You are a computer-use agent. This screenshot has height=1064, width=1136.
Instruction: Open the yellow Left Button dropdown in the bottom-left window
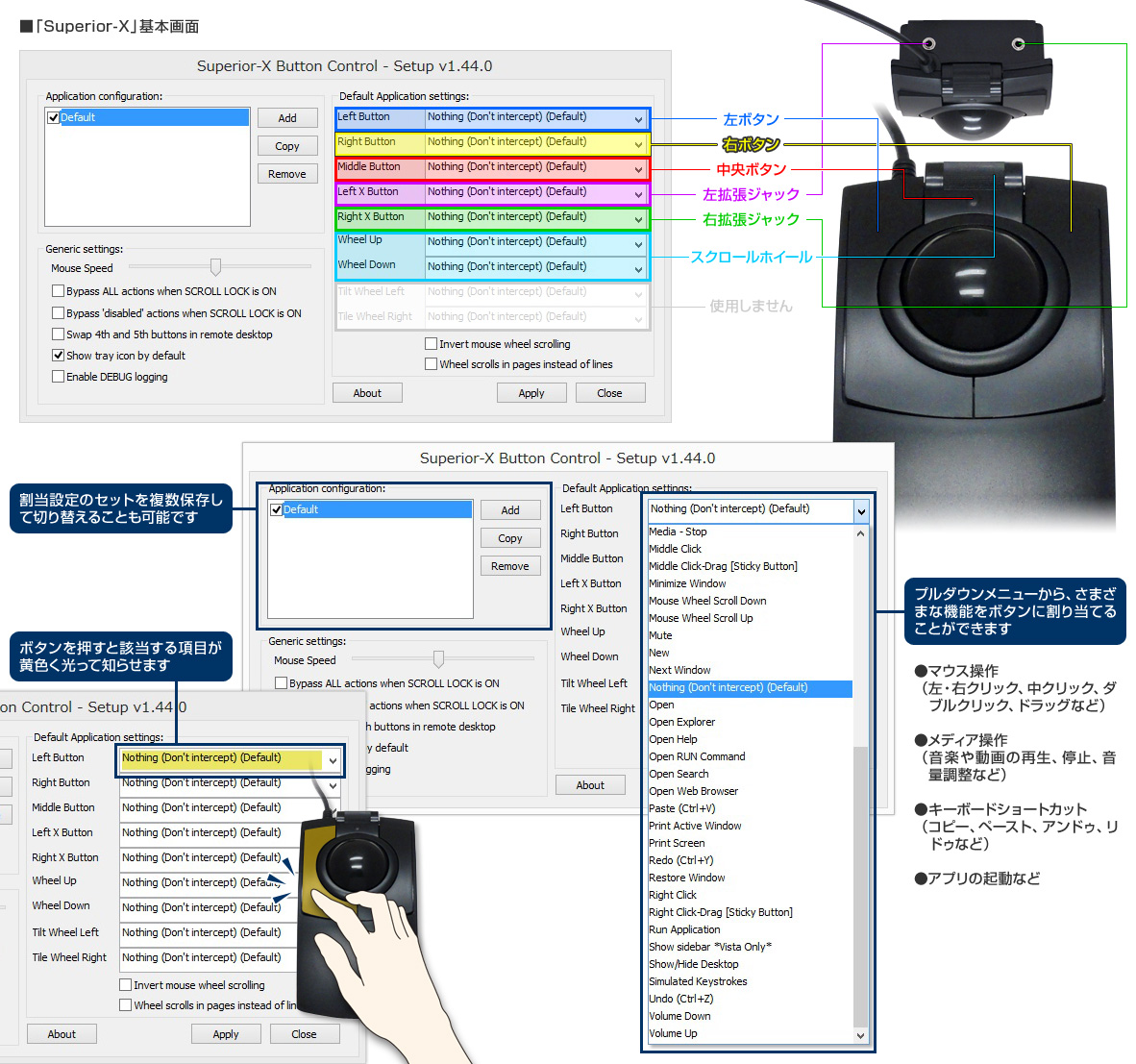pos(230,759)
